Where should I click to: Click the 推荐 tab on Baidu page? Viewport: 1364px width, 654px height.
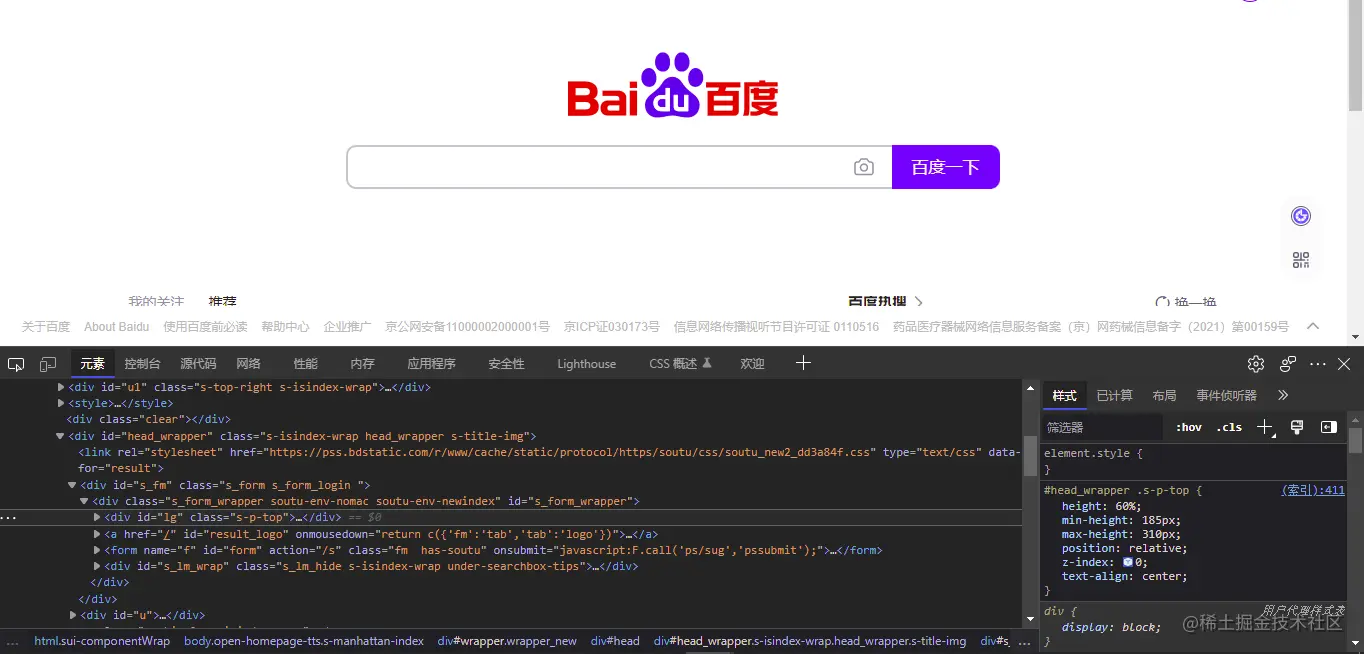(x=222, y=301)
